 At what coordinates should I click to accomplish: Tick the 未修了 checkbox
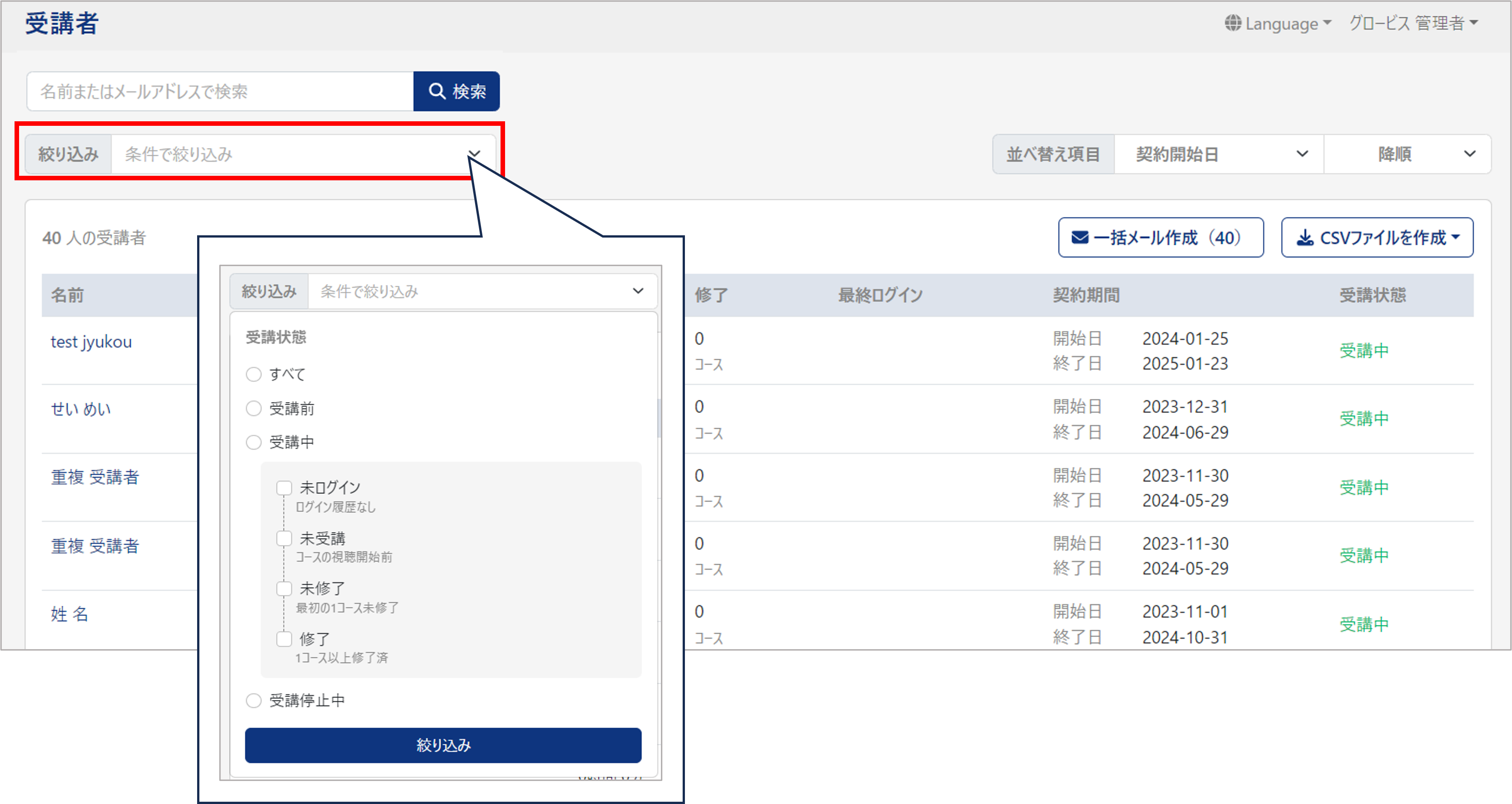pos(284,589)
